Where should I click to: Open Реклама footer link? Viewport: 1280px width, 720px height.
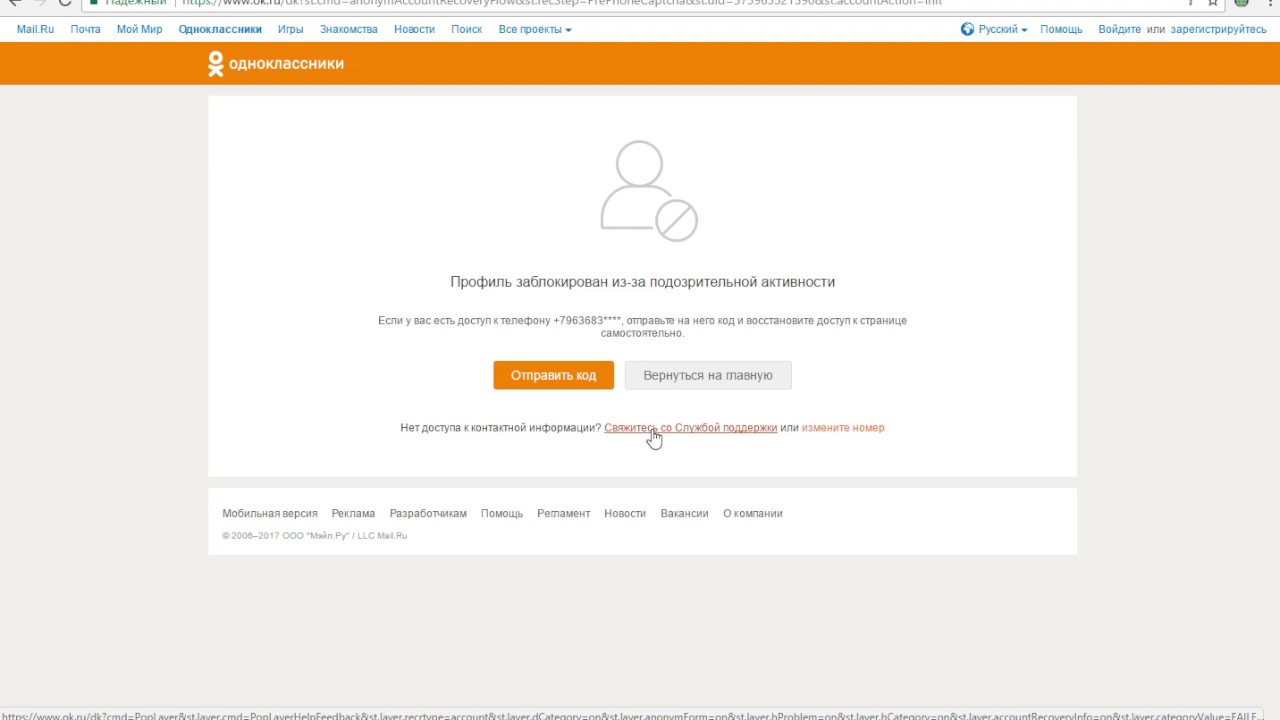pyautogui.click(x=353, y=513)
